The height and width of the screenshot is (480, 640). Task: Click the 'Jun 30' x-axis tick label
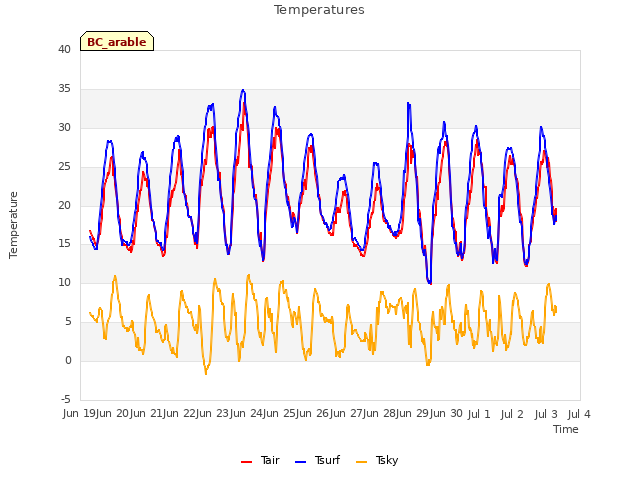pyautogui.click(x=446, y=414)
